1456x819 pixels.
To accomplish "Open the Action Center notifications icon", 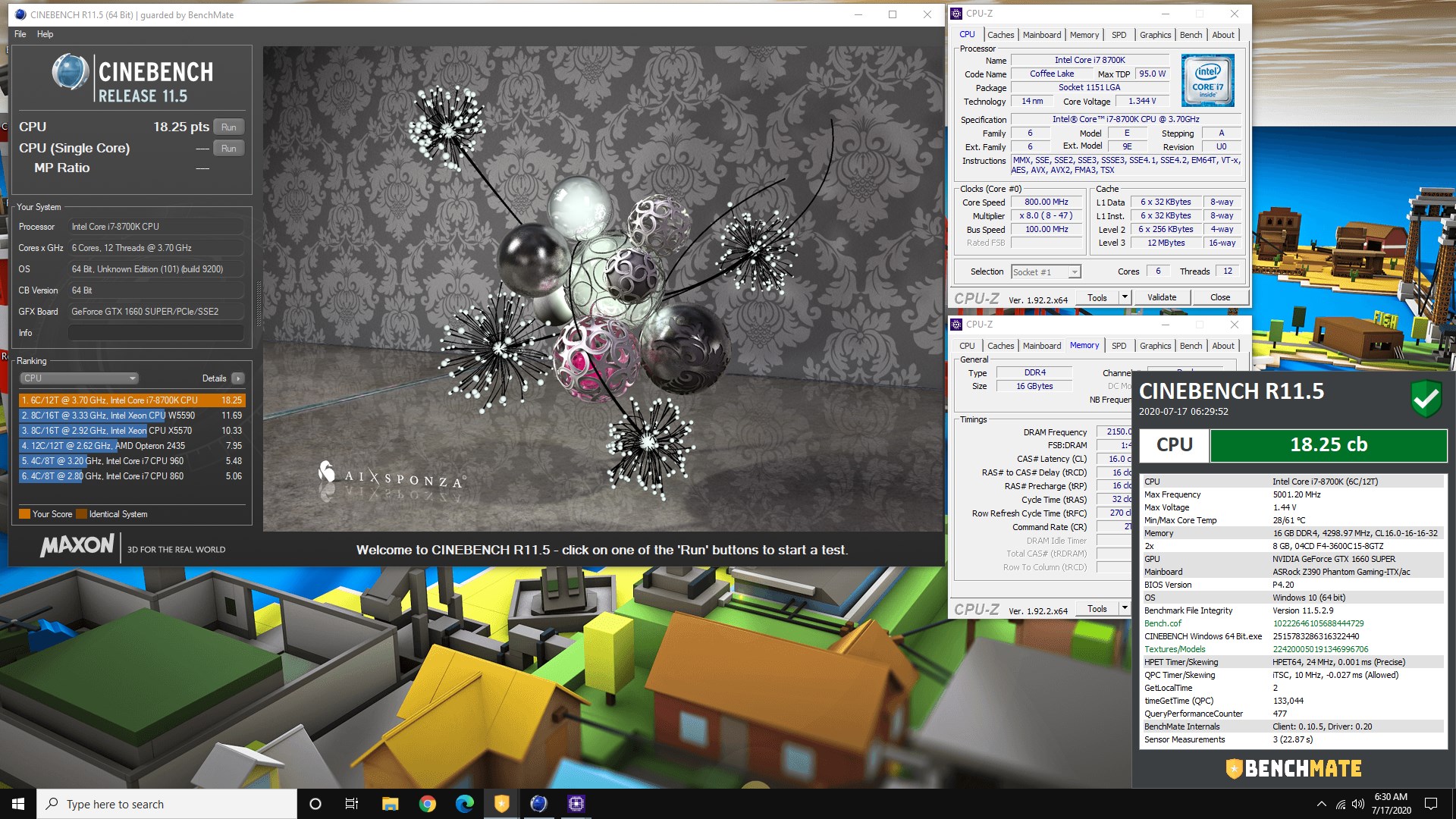I will pyautogui.click(x=1431, y=804).
